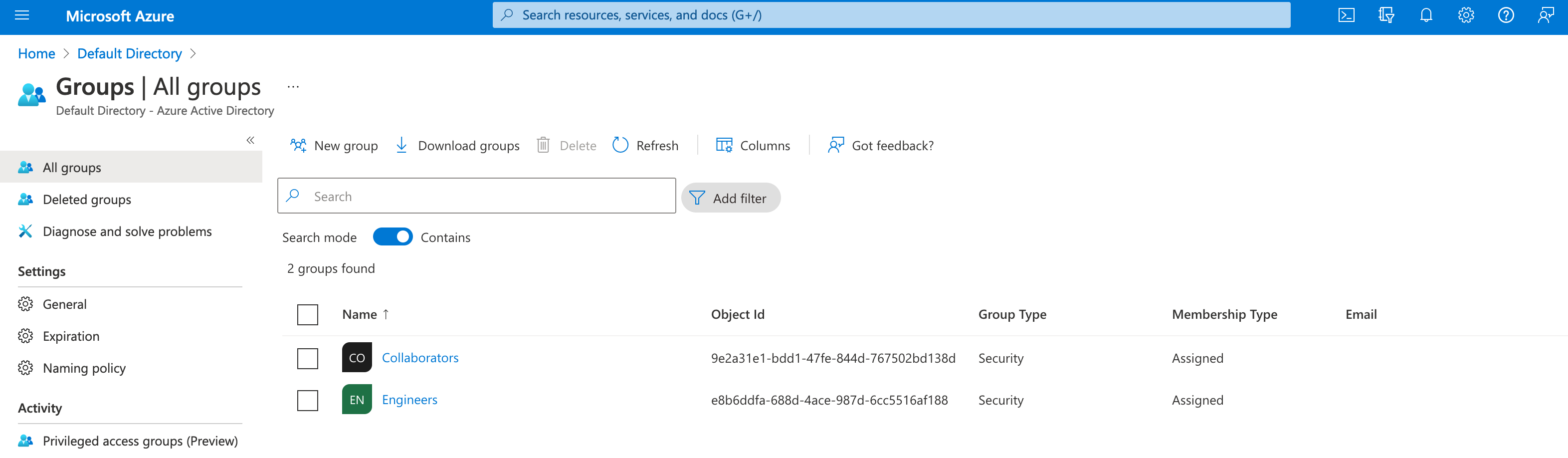The width and height of the screenshot is (1568, 458).
Task: Open the feedback smiley icon
Action: 1546,15
